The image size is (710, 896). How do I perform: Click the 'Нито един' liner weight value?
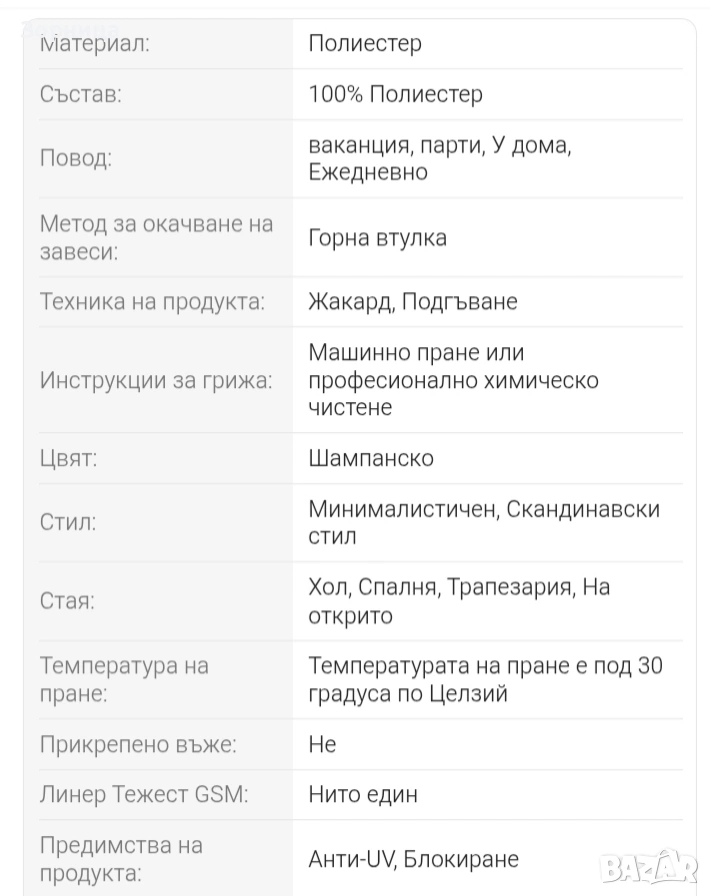pyautogui.click(x=363, y=795)
